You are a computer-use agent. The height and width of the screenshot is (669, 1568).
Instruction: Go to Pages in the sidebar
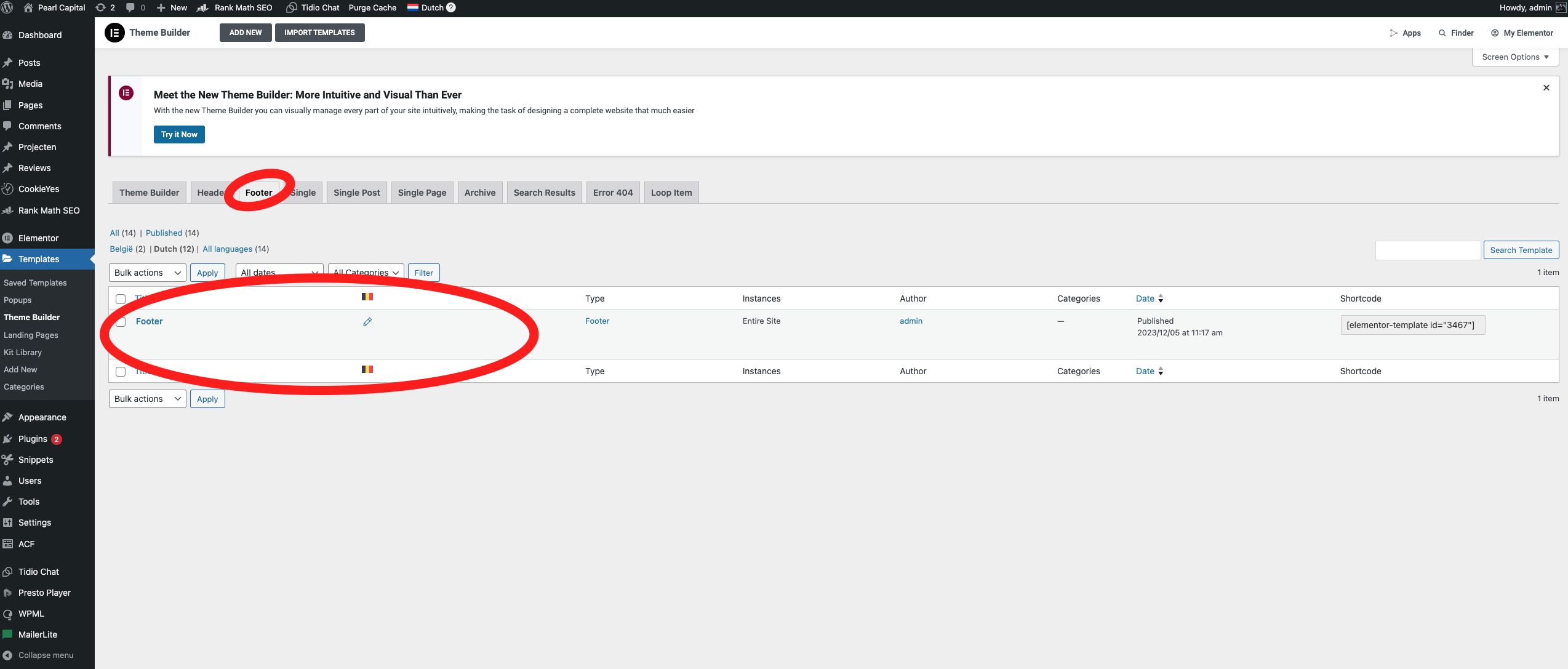[31, 105]
